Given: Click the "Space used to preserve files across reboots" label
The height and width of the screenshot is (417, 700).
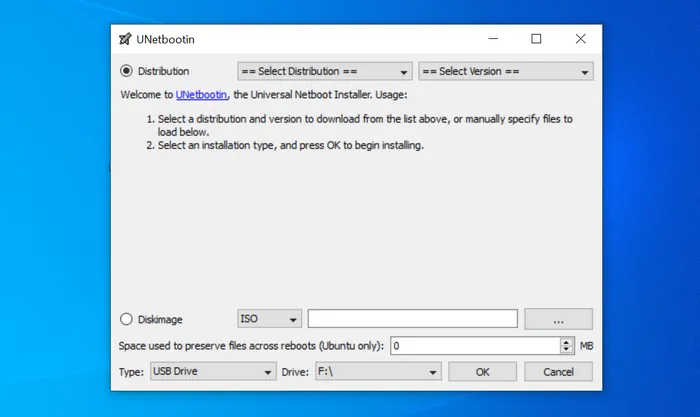Looking at the screenshot, I should point(251,346).
